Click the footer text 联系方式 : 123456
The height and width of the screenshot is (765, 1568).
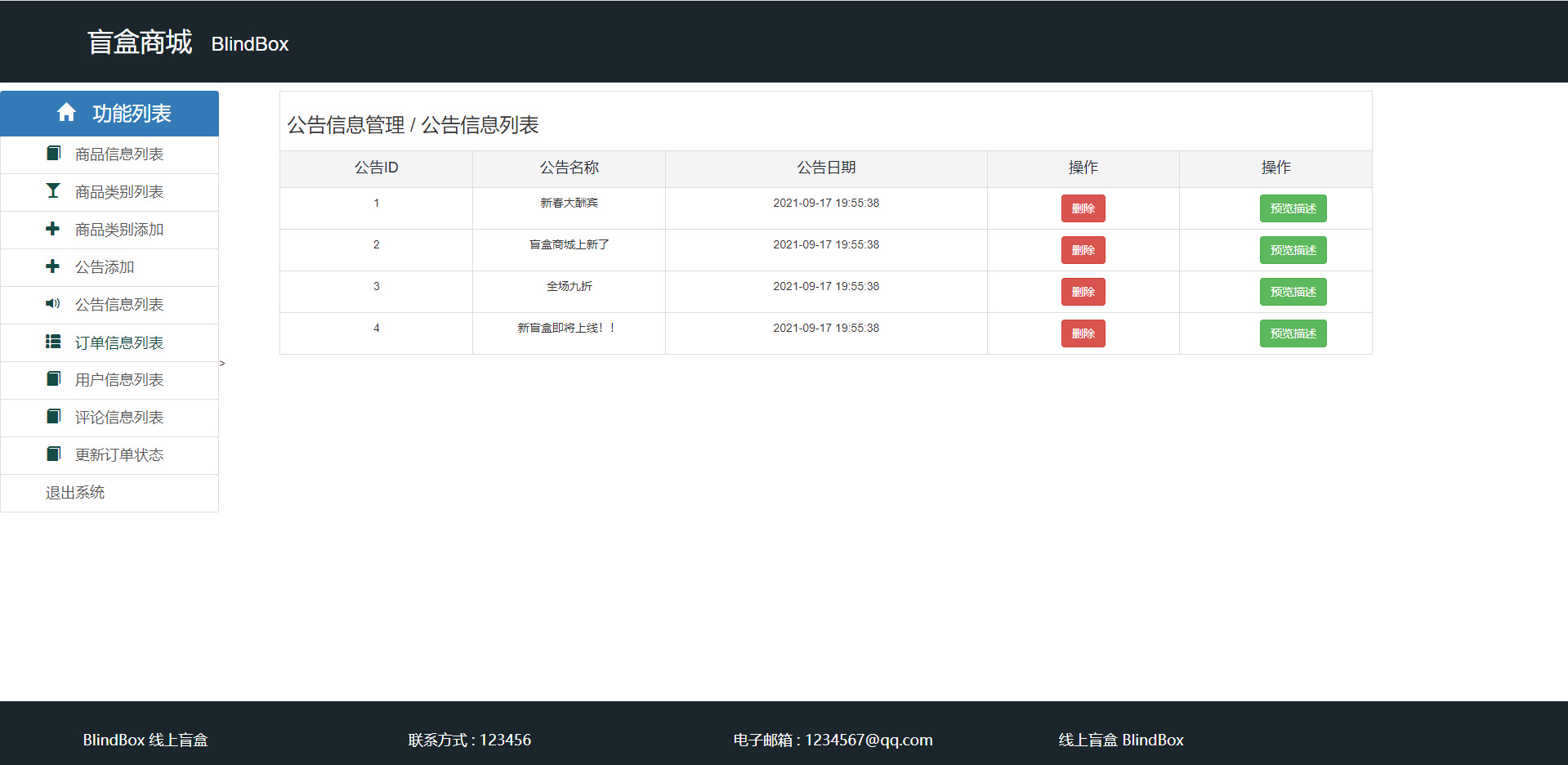click(x=470, y=740)
